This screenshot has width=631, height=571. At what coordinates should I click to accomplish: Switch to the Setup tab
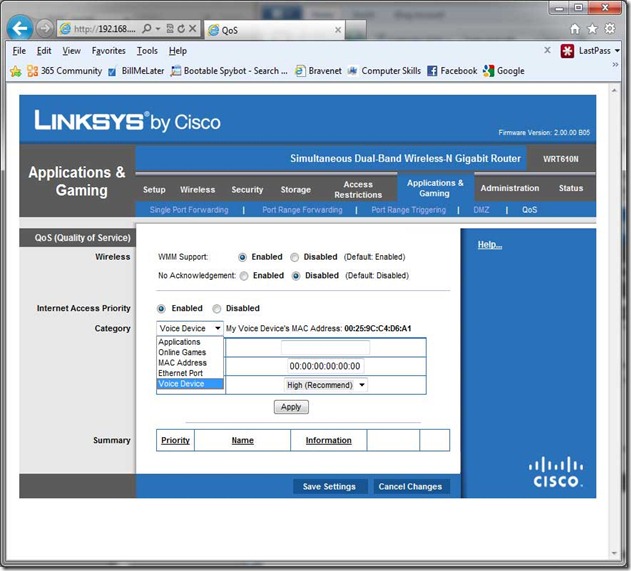tap(154, 190)
